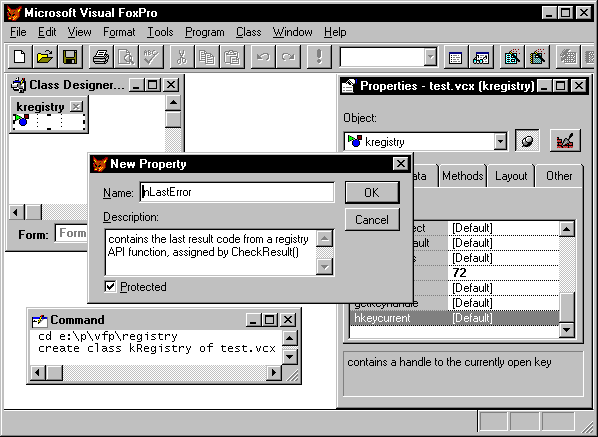Image resolution: width=598 pixels, height=437 pixels.
Task: Click the Command window title icon
Action: 39,320
